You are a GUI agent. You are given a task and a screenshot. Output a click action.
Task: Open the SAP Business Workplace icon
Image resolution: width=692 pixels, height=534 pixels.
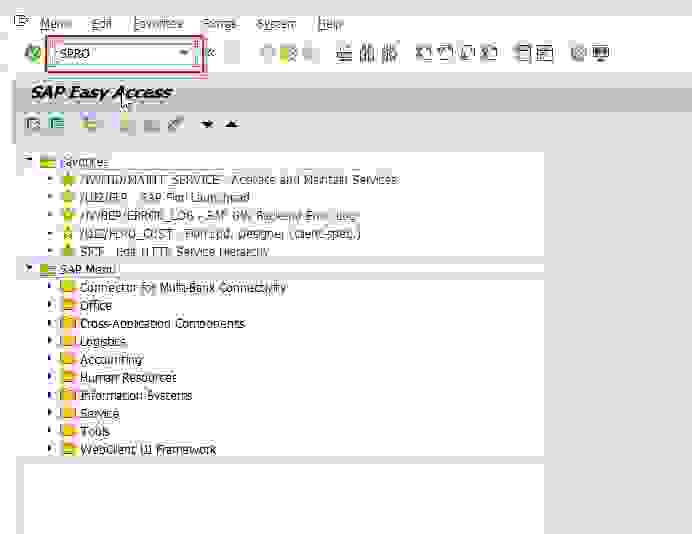pos(90,123)
